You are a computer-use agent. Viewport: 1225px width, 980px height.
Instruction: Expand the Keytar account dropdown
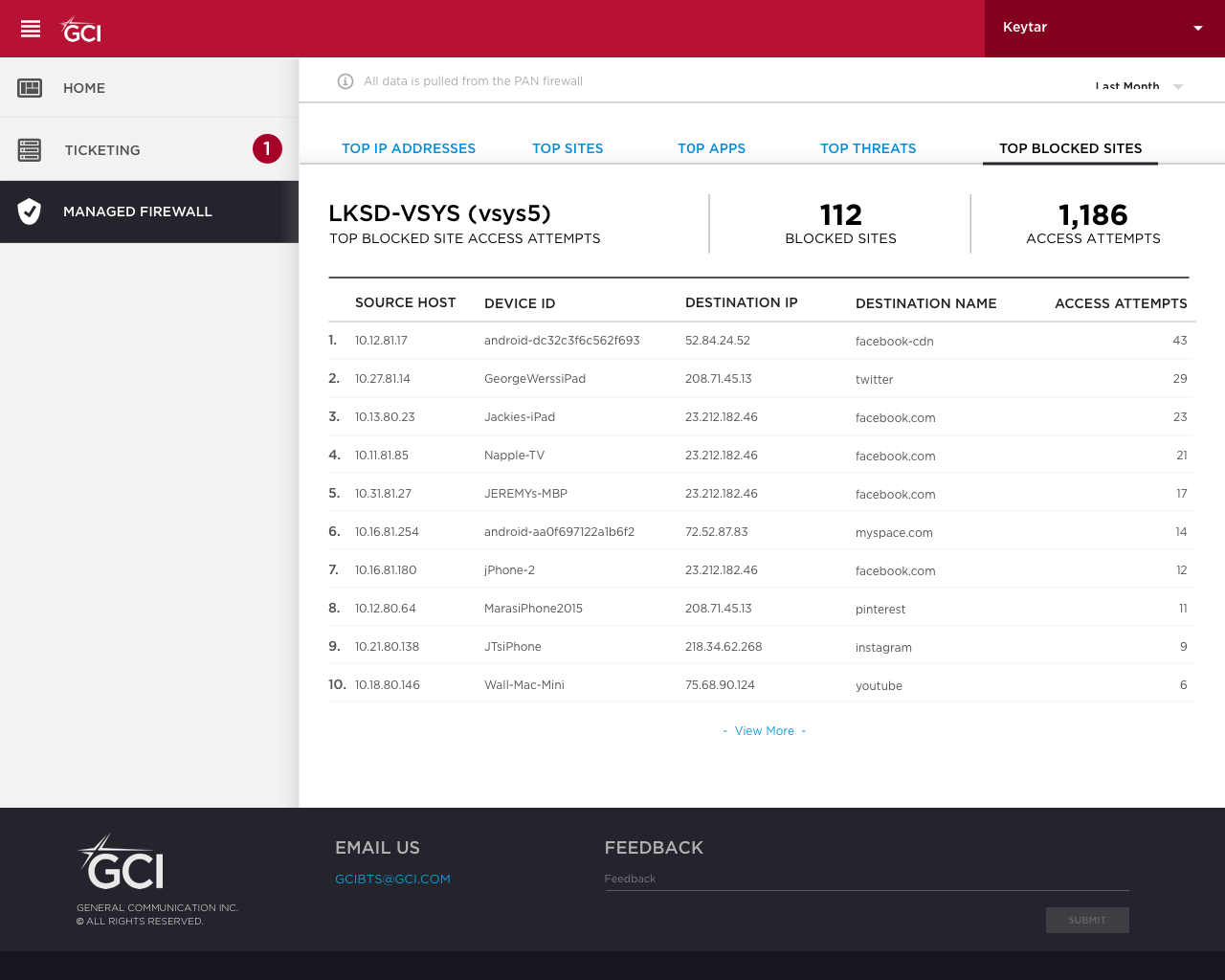[1104, 29]
